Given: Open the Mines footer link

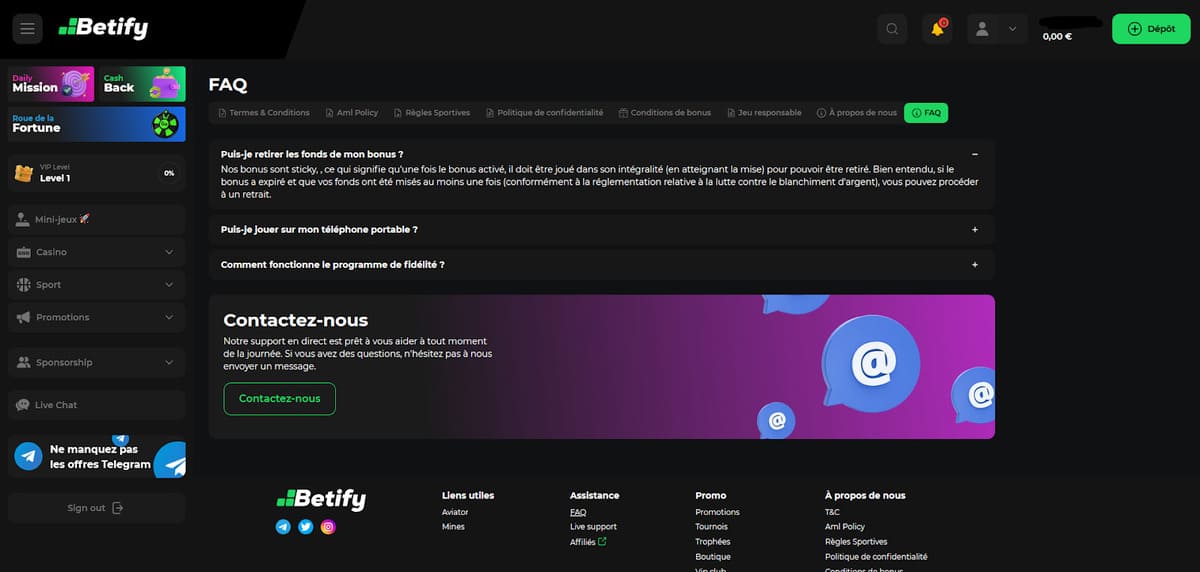Looking at the screenshot, I should point(453,526).
